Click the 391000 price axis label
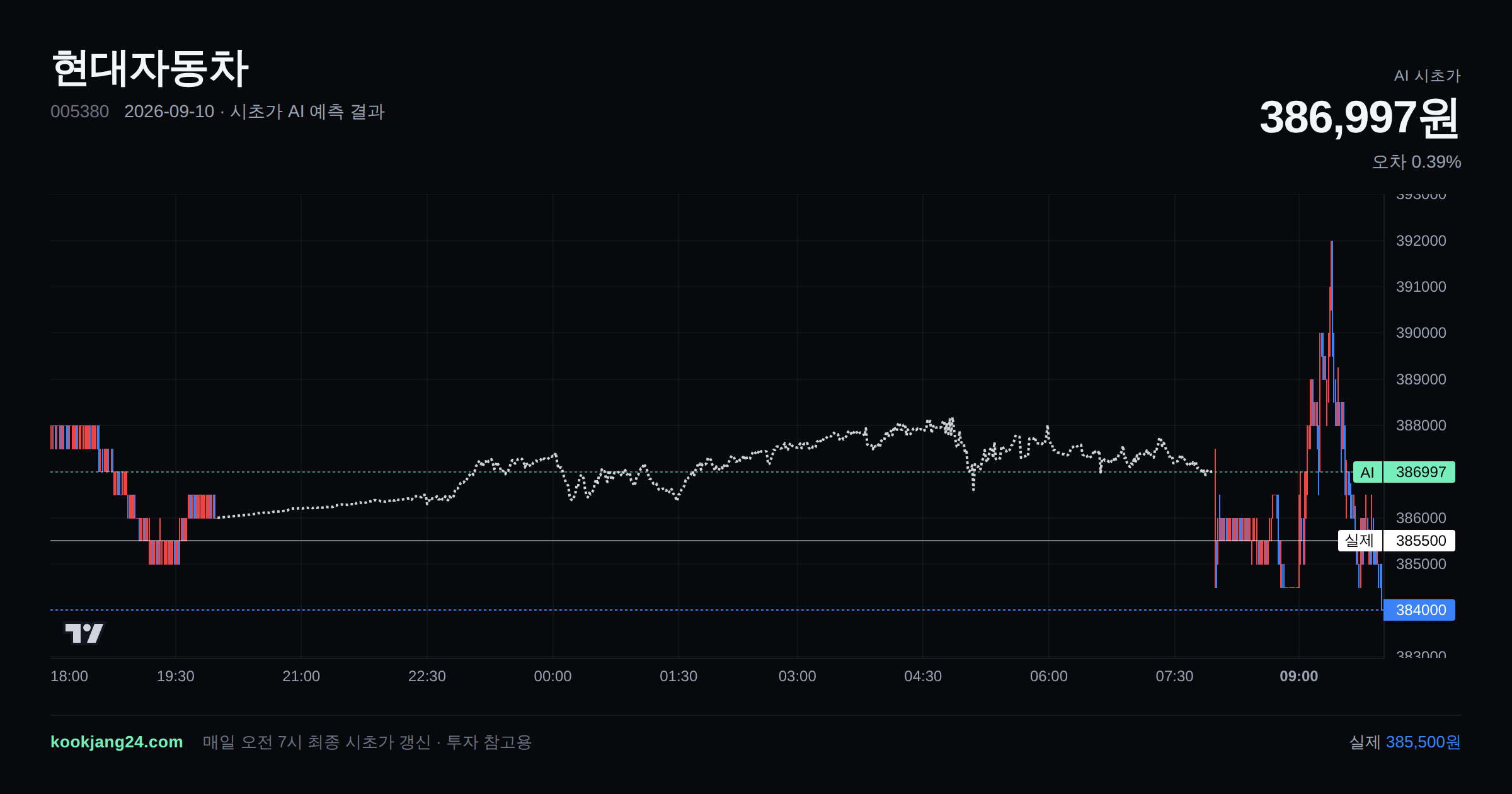The width and height of the screenshot is (1512, 794). pyautogui.click(x=1421, y=287)
